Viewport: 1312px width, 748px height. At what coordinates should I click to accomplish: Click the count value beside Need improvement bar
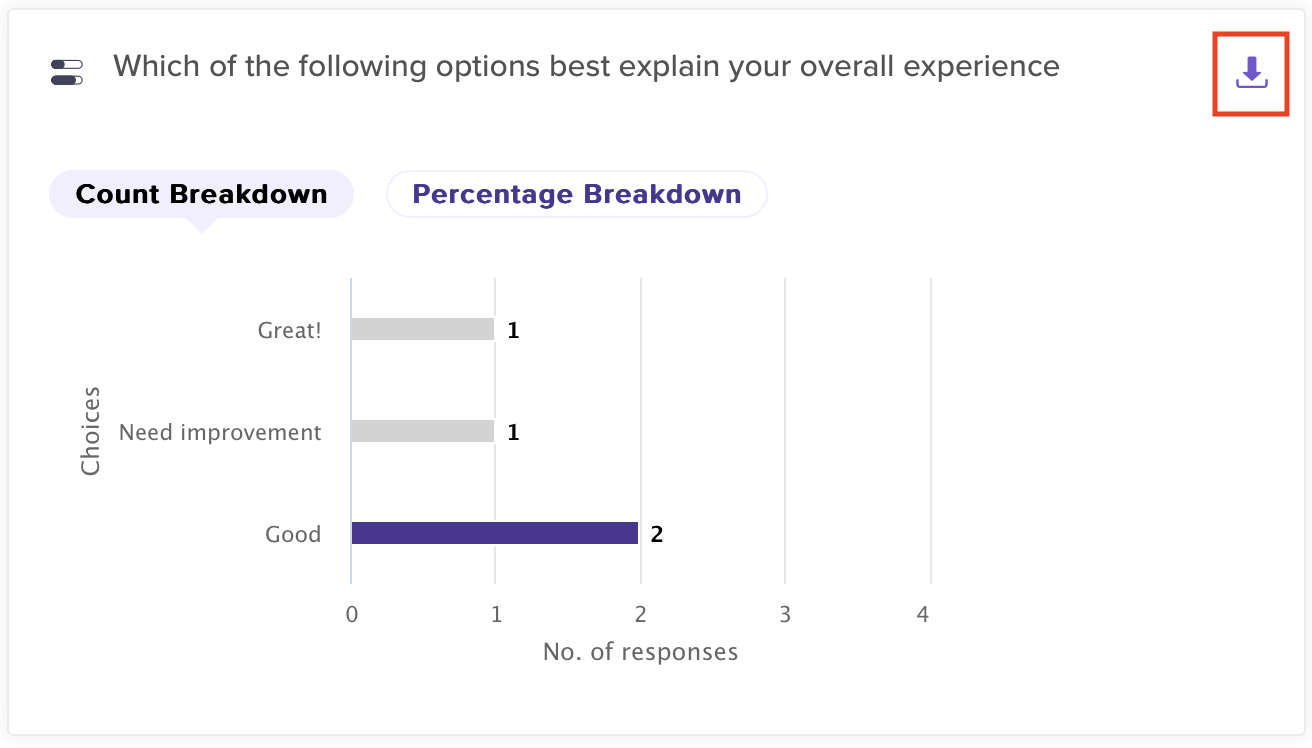pos(513,432)
